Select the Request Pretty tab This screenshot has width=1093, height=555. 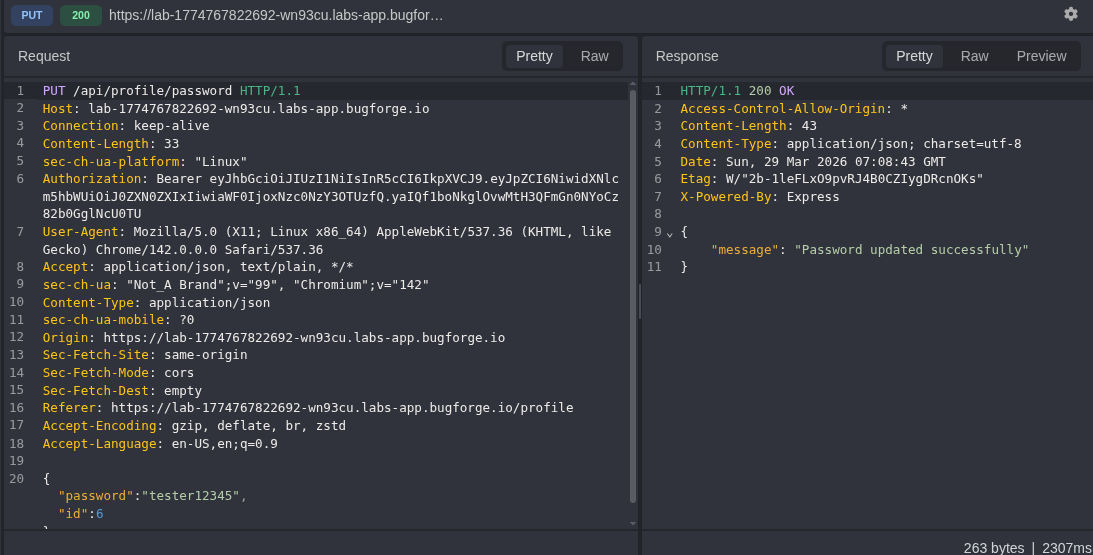(x=534, y=56)
